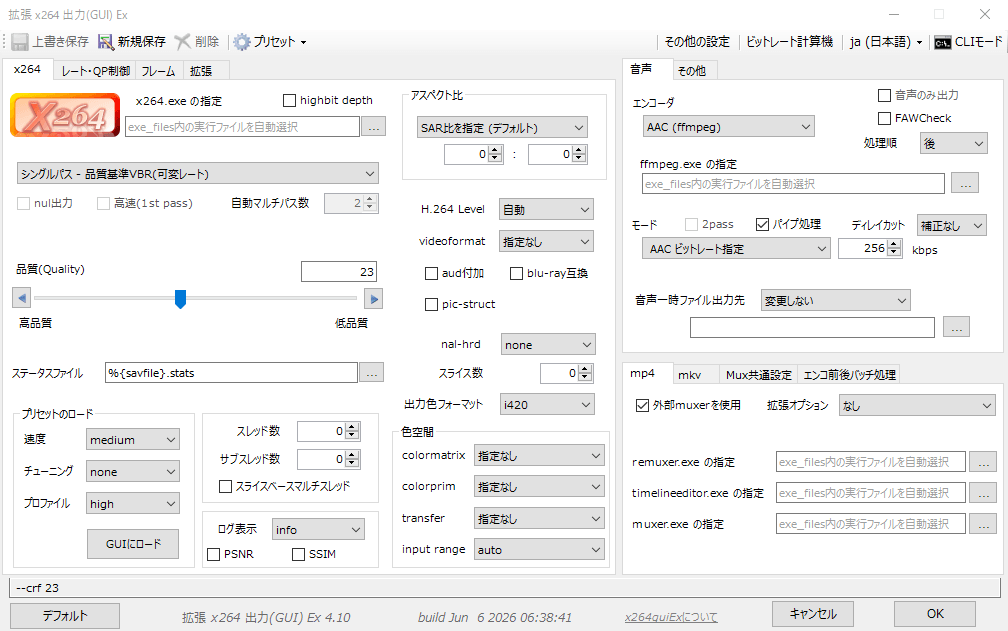Click --crf 23 command line field

click(x=505, y=588)
